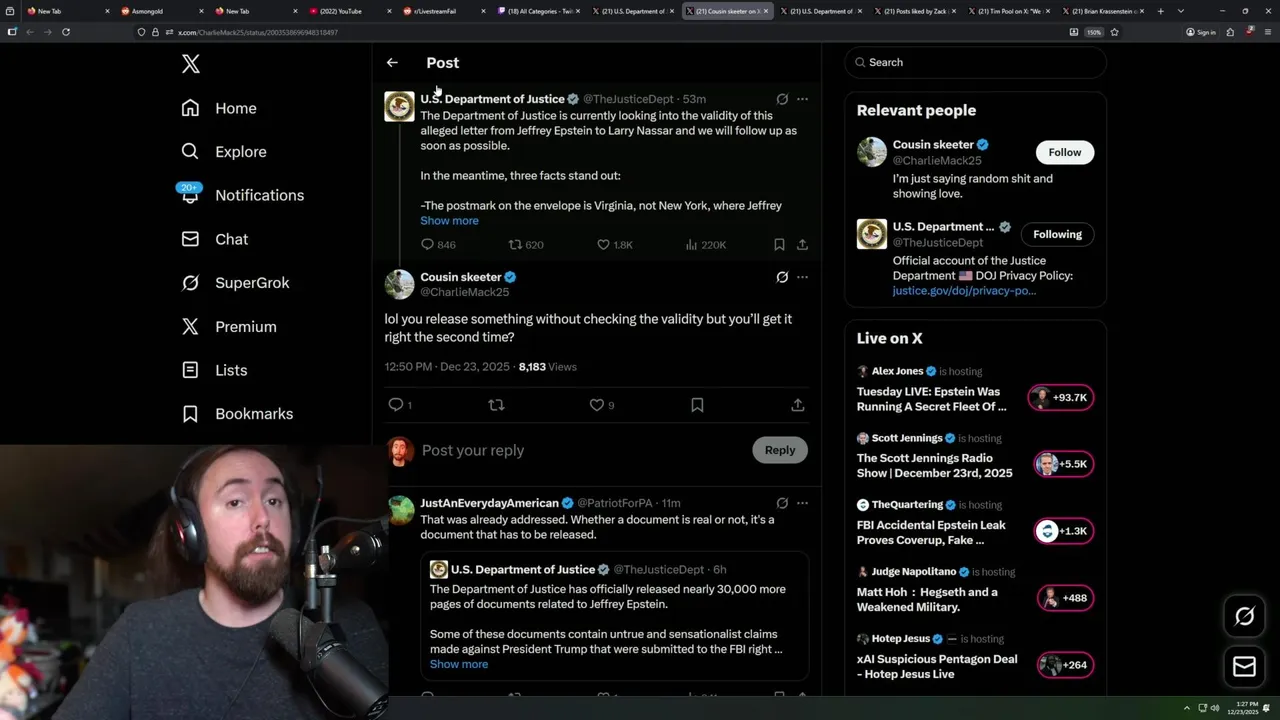
Task: Open more options on Justice Dept post
Action: 802,99
